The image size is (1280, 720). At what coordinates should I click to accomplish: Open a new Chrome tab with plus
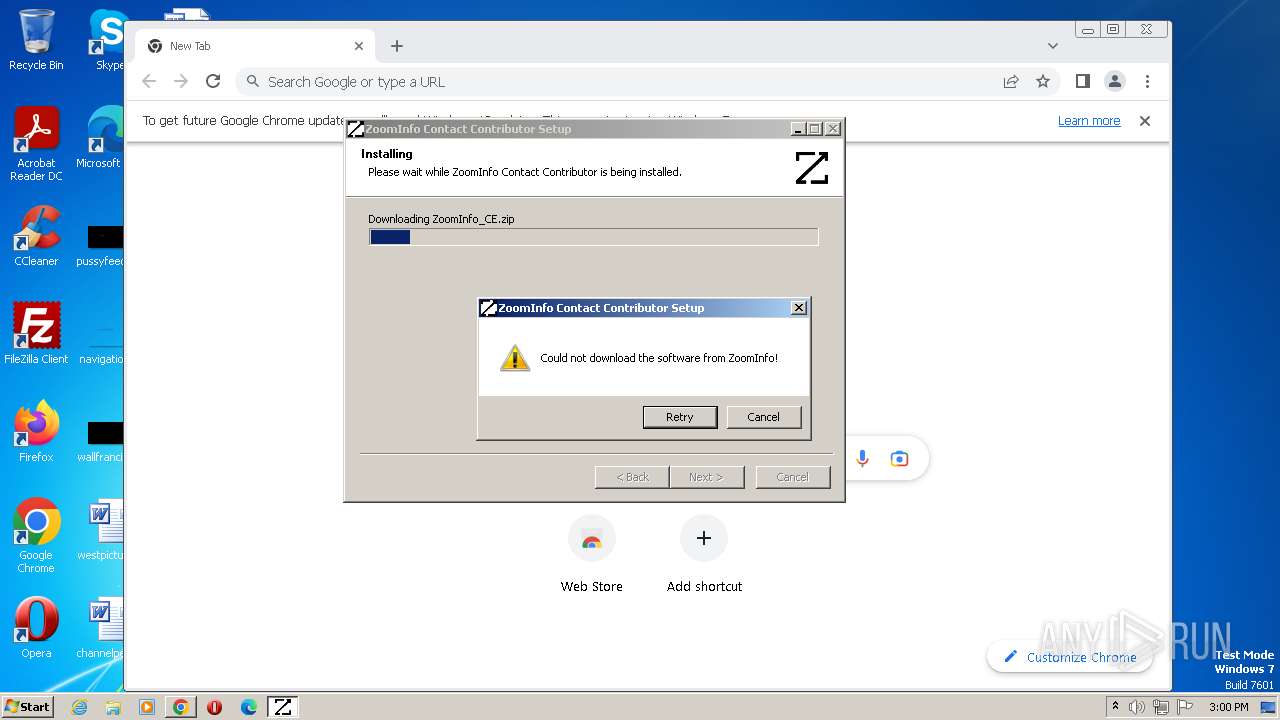[397, 46]
